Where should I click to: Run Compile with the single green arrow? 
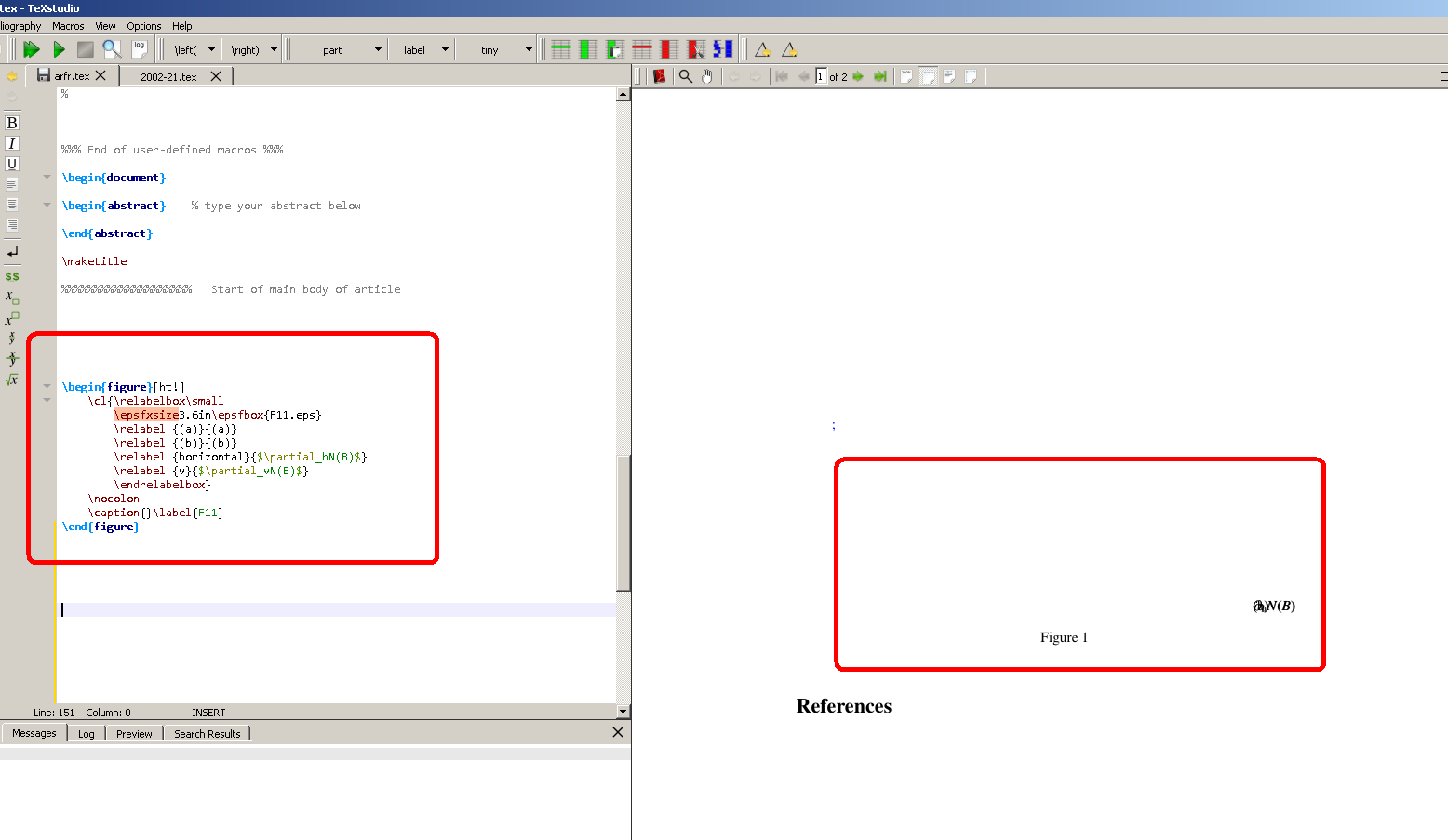click(59, 49)
